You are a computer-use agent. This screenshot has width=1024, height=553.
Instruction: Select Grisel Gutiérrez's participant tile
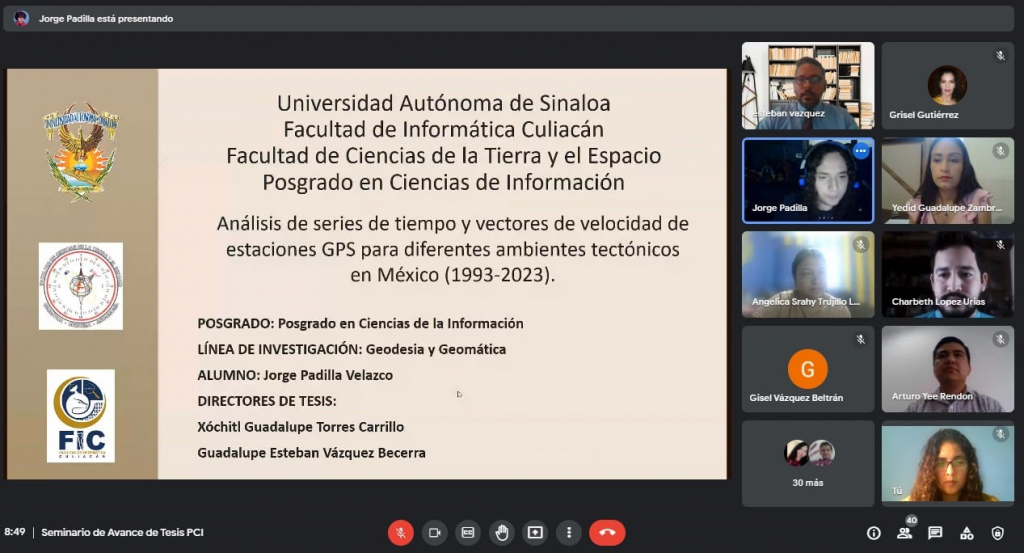pos(948,86)
